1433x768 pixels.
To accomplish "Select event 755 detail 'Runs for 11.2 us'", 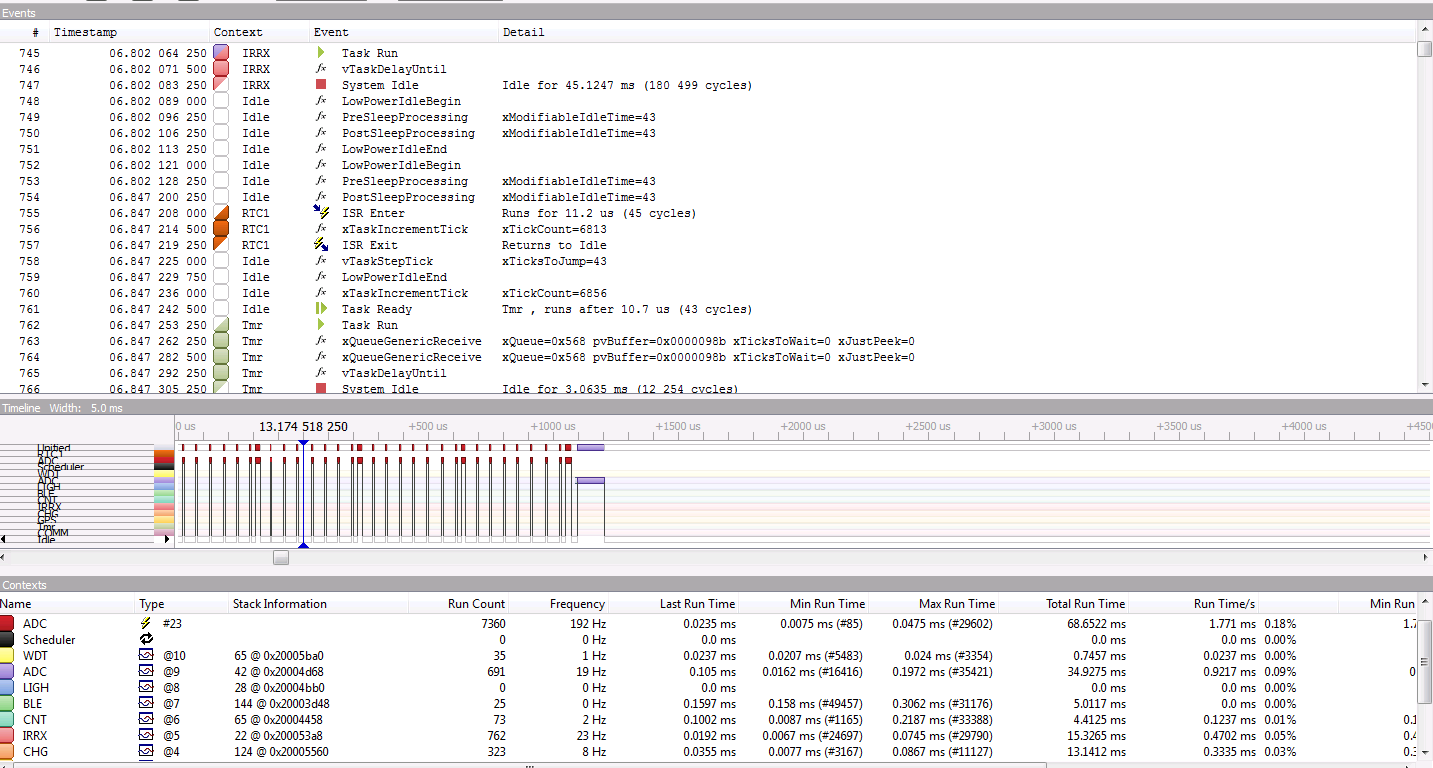I will pos(599,213).
